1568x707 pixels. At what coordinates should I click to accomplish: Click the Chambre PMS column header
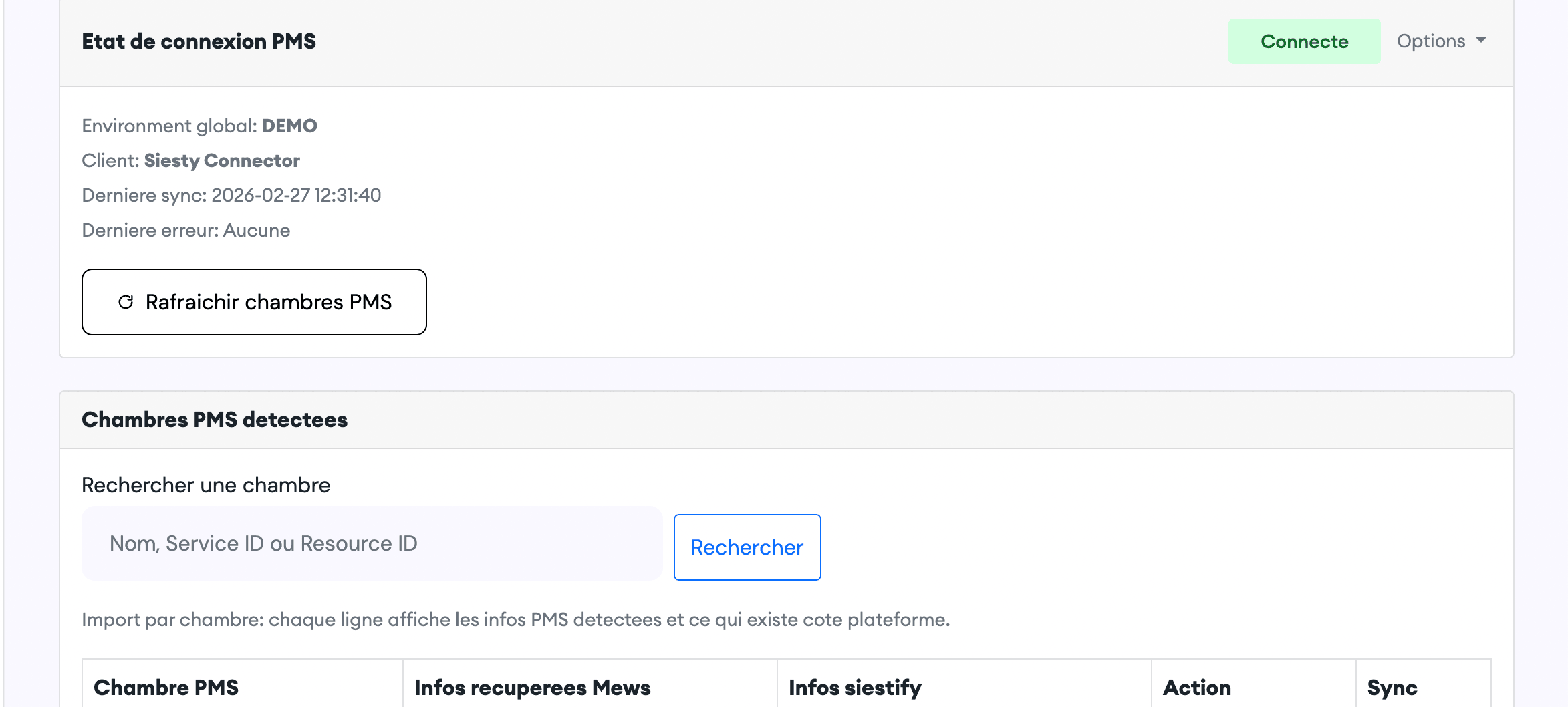point(166,687)
